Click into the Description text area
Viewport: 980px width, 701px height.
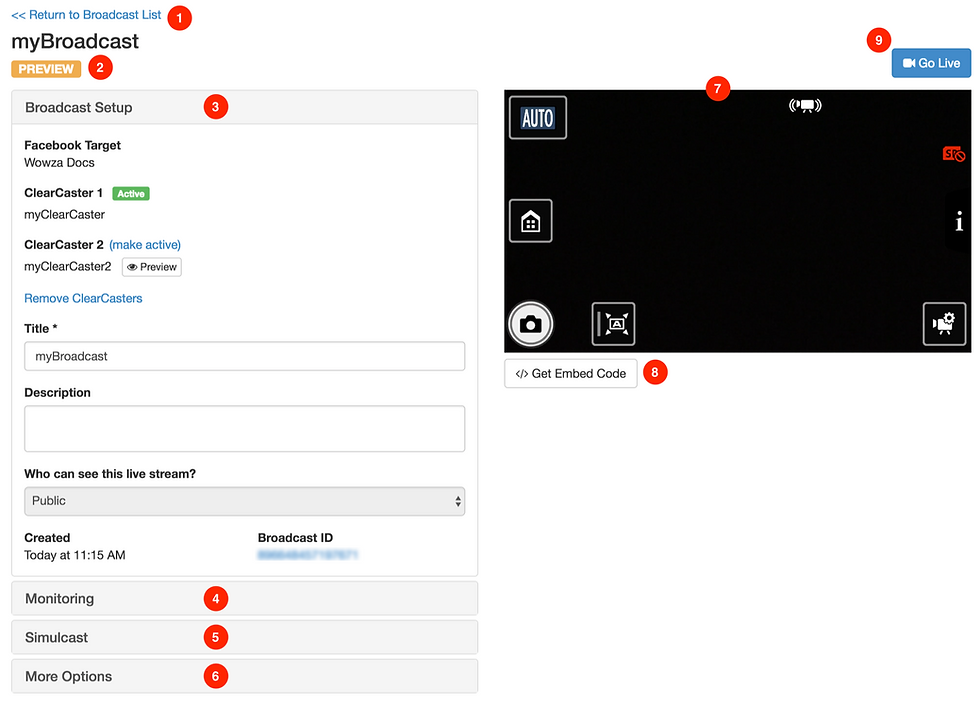(x=244, y=429)
